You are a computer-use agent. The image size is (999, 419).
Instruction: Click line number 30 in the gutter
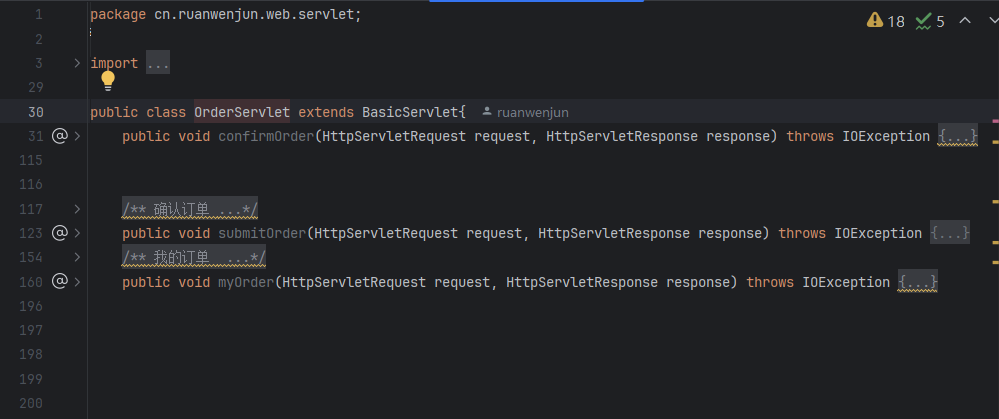pos(36,112)
